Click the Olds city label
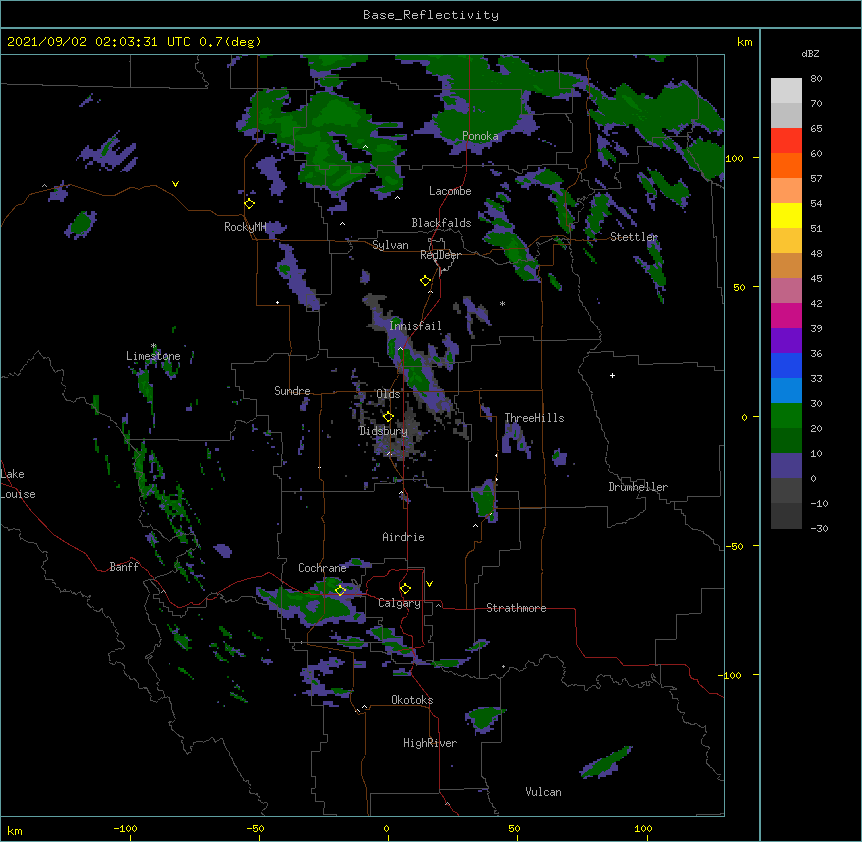This screenshot has height=842, width=862. (x=388, y=394)
